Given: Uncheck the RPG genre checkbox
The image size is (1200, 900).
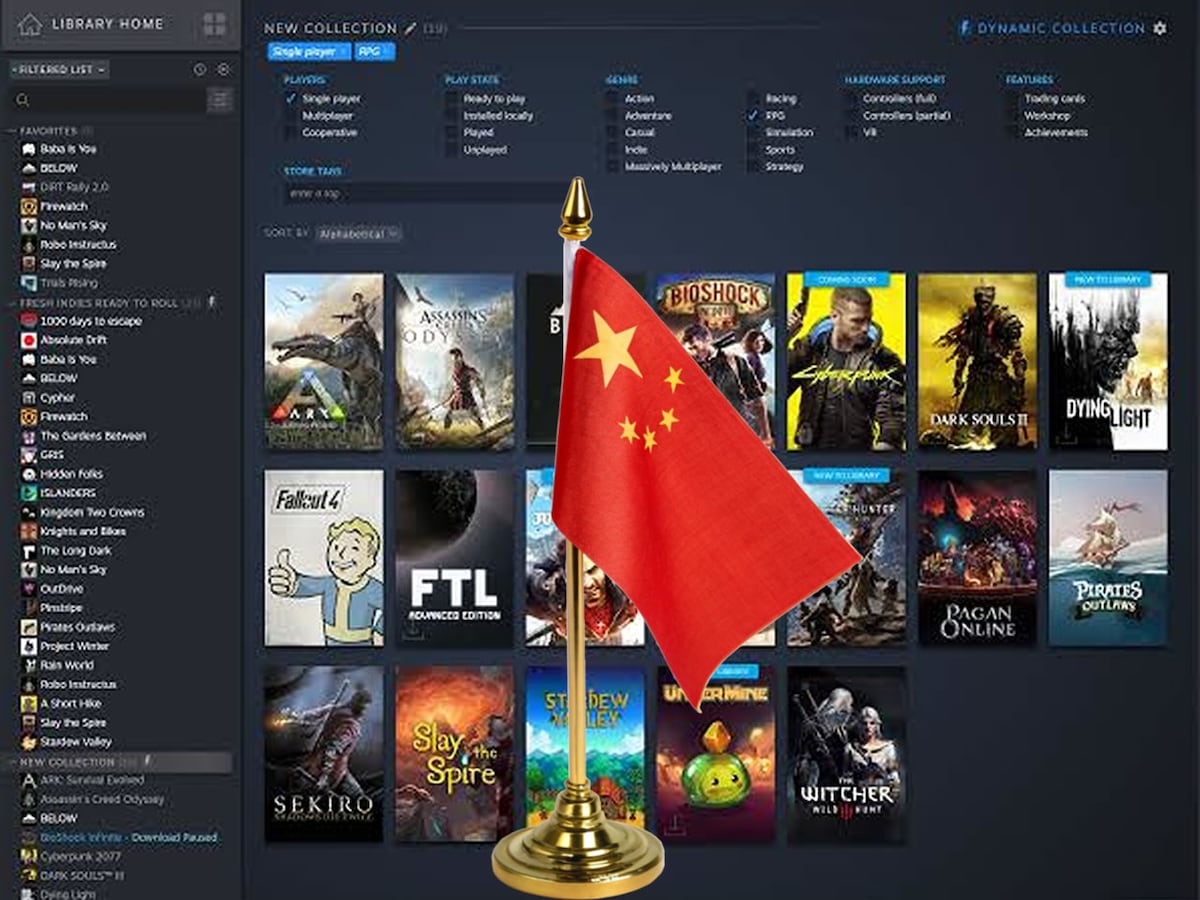Looking at the screenshot, I should [752, 116].
